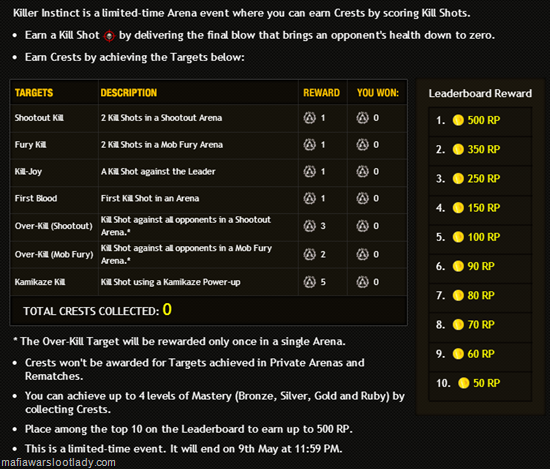The image size is (550, 469).
Task: Click the Shootout Kill reward crest icon
Action: pyautogui.click(x=309, y=118)
